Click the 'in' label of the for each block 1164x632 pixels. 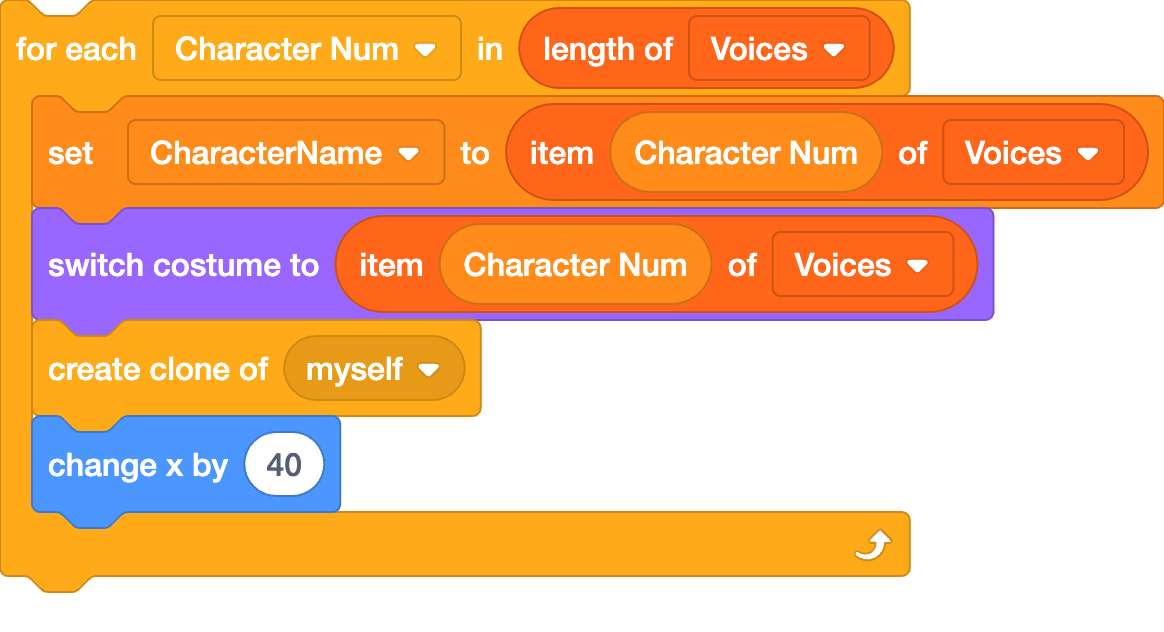click(489, 49)
